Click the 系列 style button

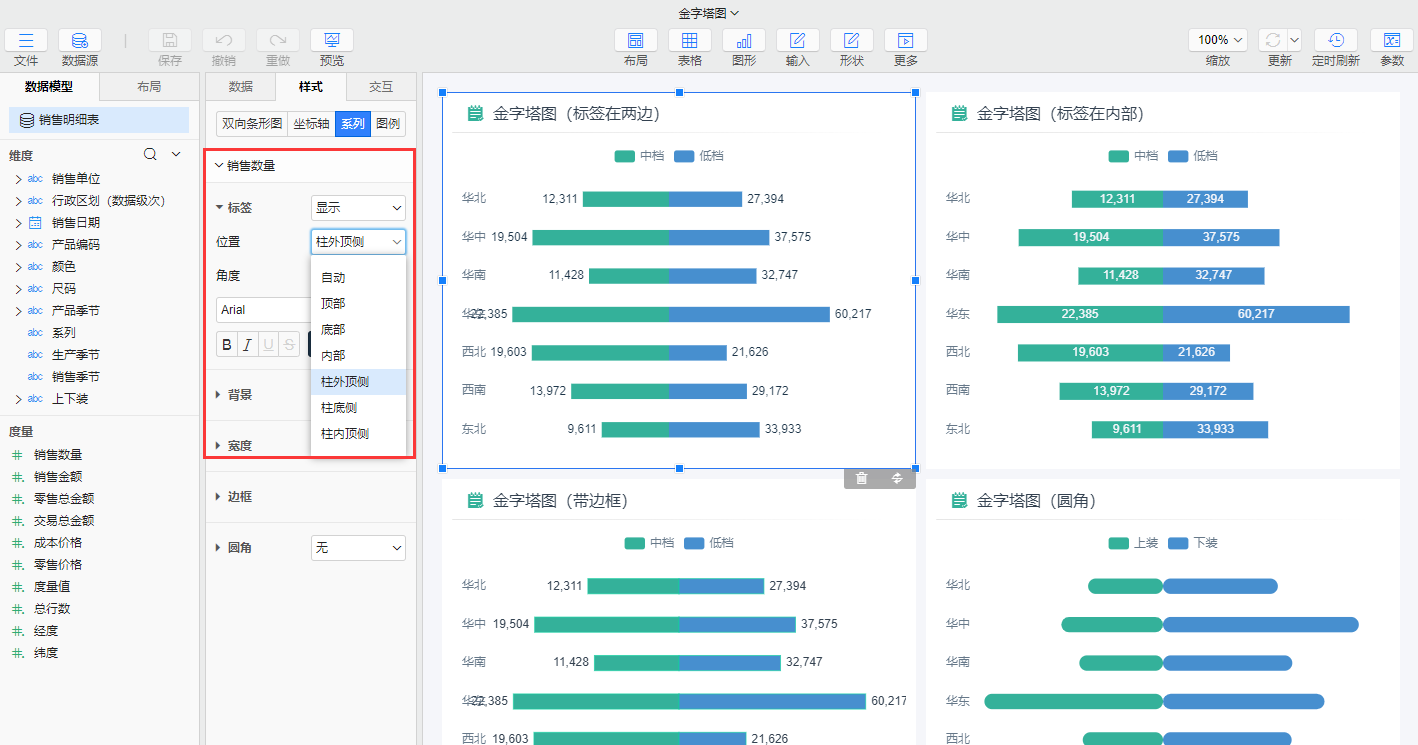pyautogui.click(x=353, y=125)
